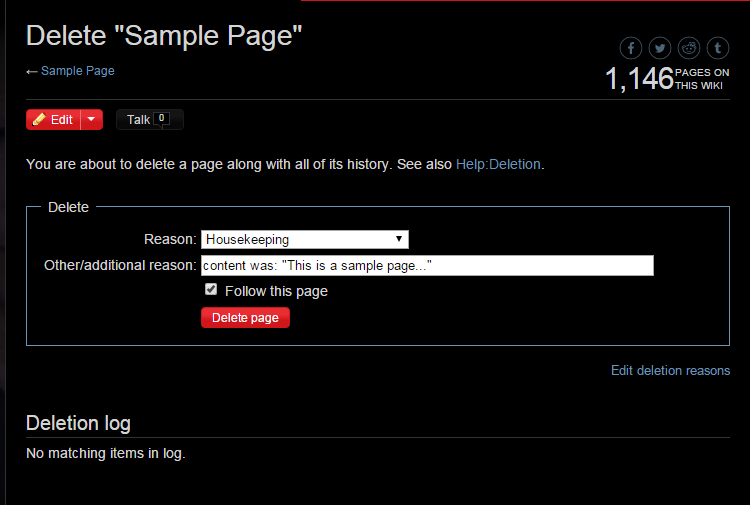Click the black triangle in Reason selector

point(399,239)
